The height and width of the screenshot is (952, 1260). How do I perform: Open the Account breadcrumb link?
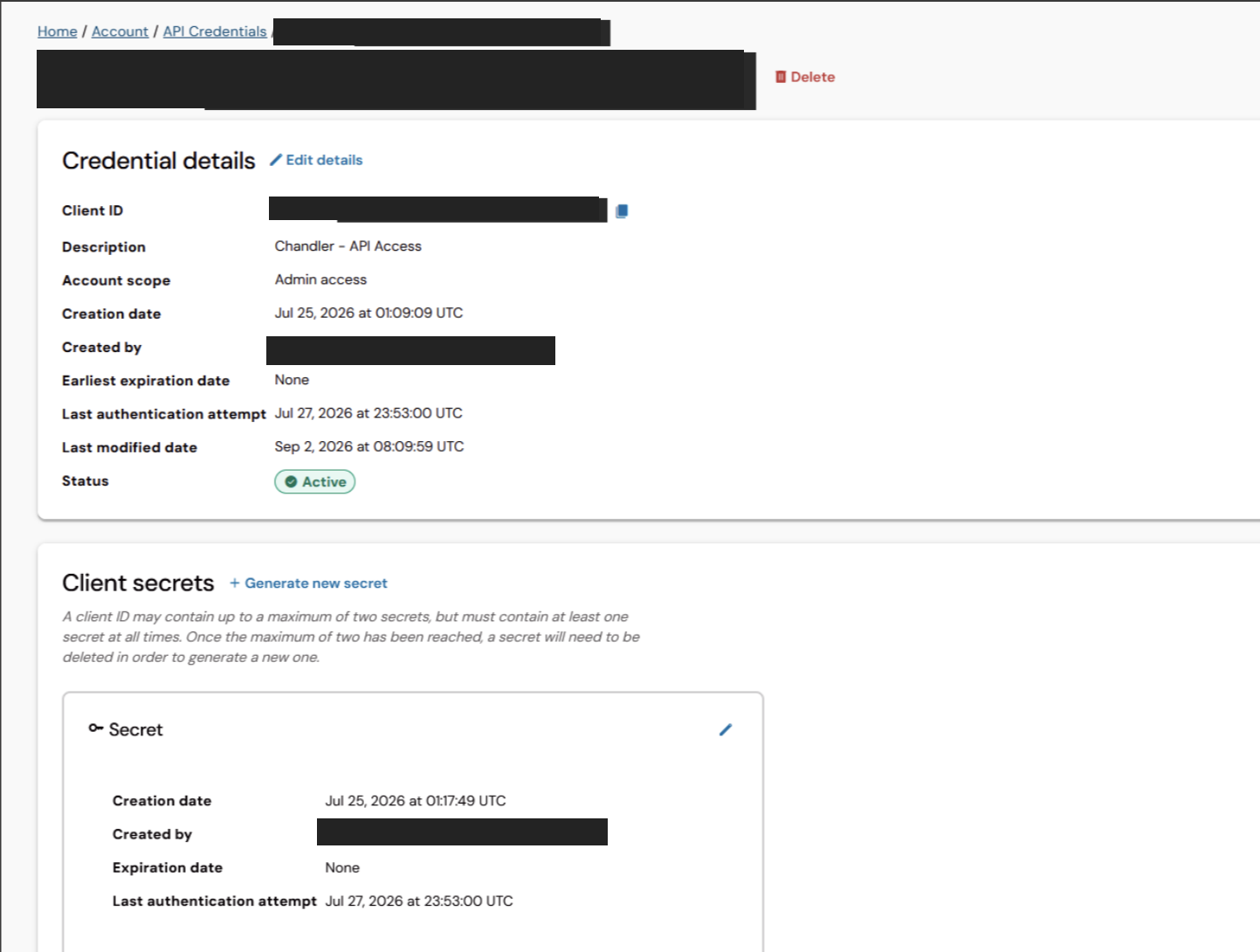(x=120, y=31)
